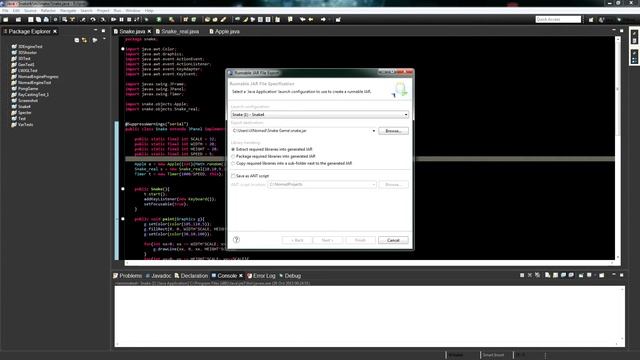Image resolution: width=640 pixels, height=360 pixels.
Task: Select Package required libraries into generated JAR
Action: pyautogui.click(x=273, y=156)
